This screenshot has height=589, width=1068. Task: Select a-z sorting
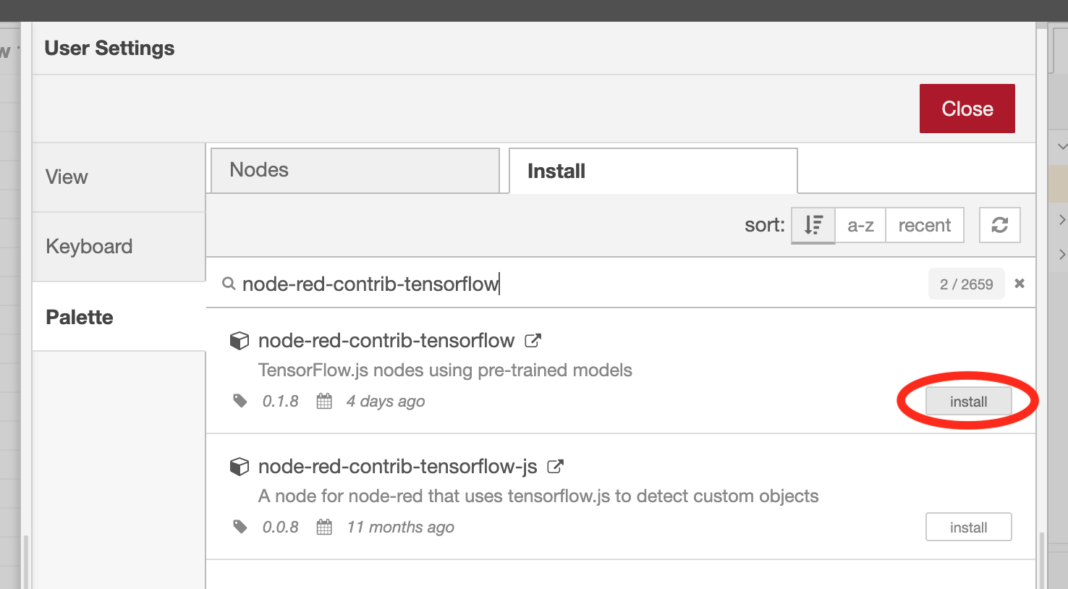coord(860,225)
